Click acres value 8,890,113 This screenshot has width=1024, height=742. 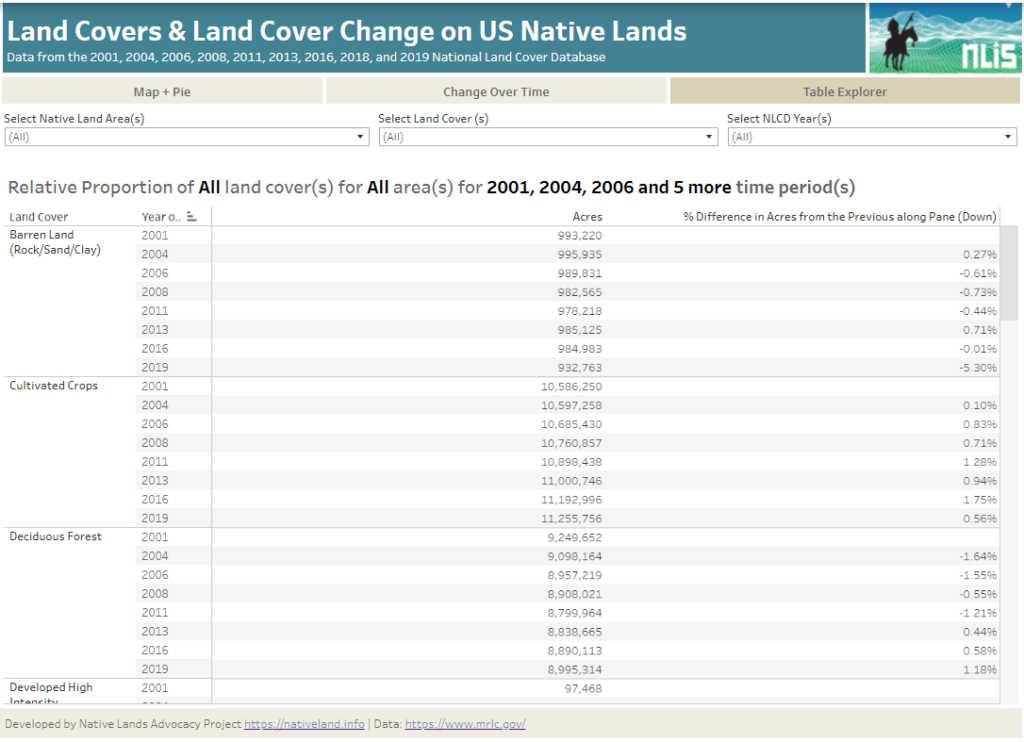pos(575,651)
